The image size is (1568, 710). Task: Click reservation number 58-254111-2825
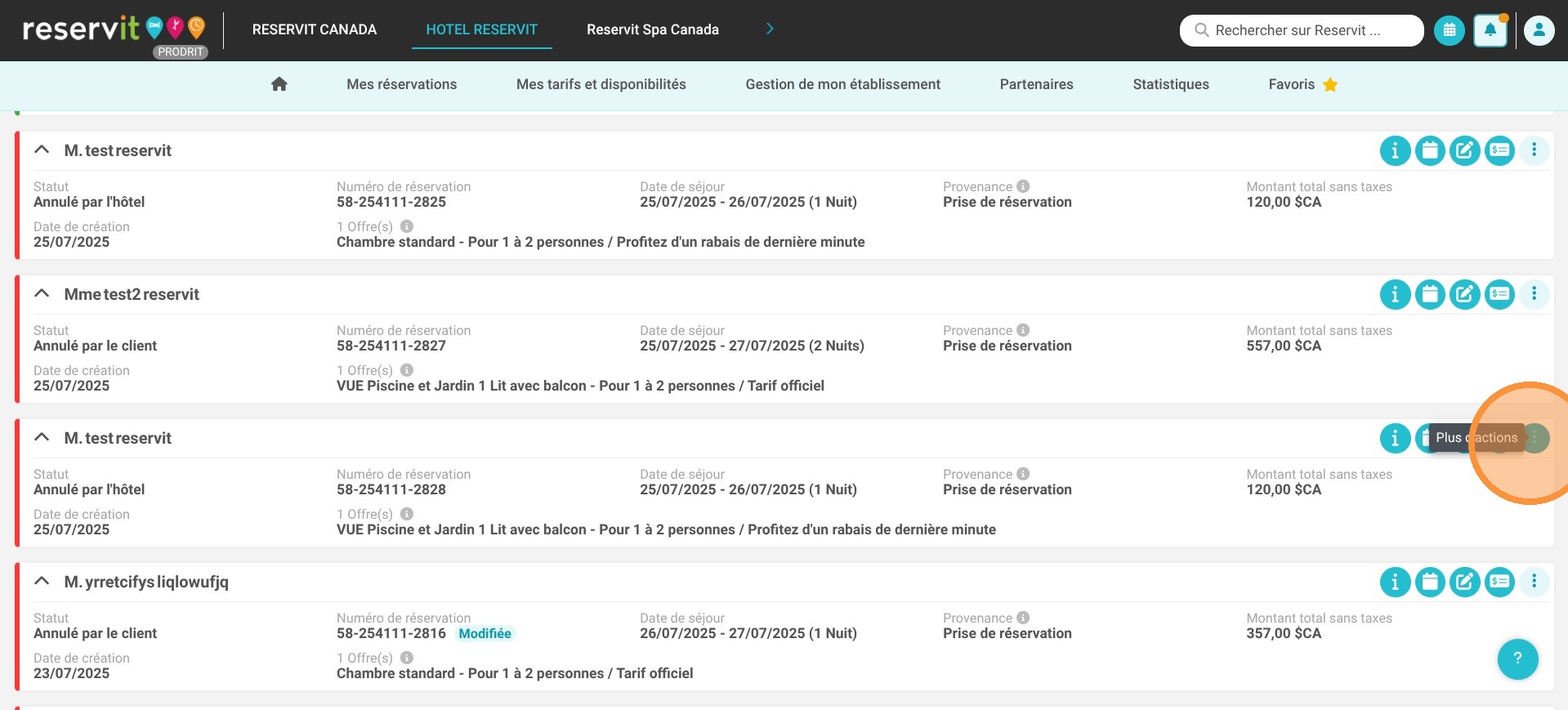[x=391, y=202]
